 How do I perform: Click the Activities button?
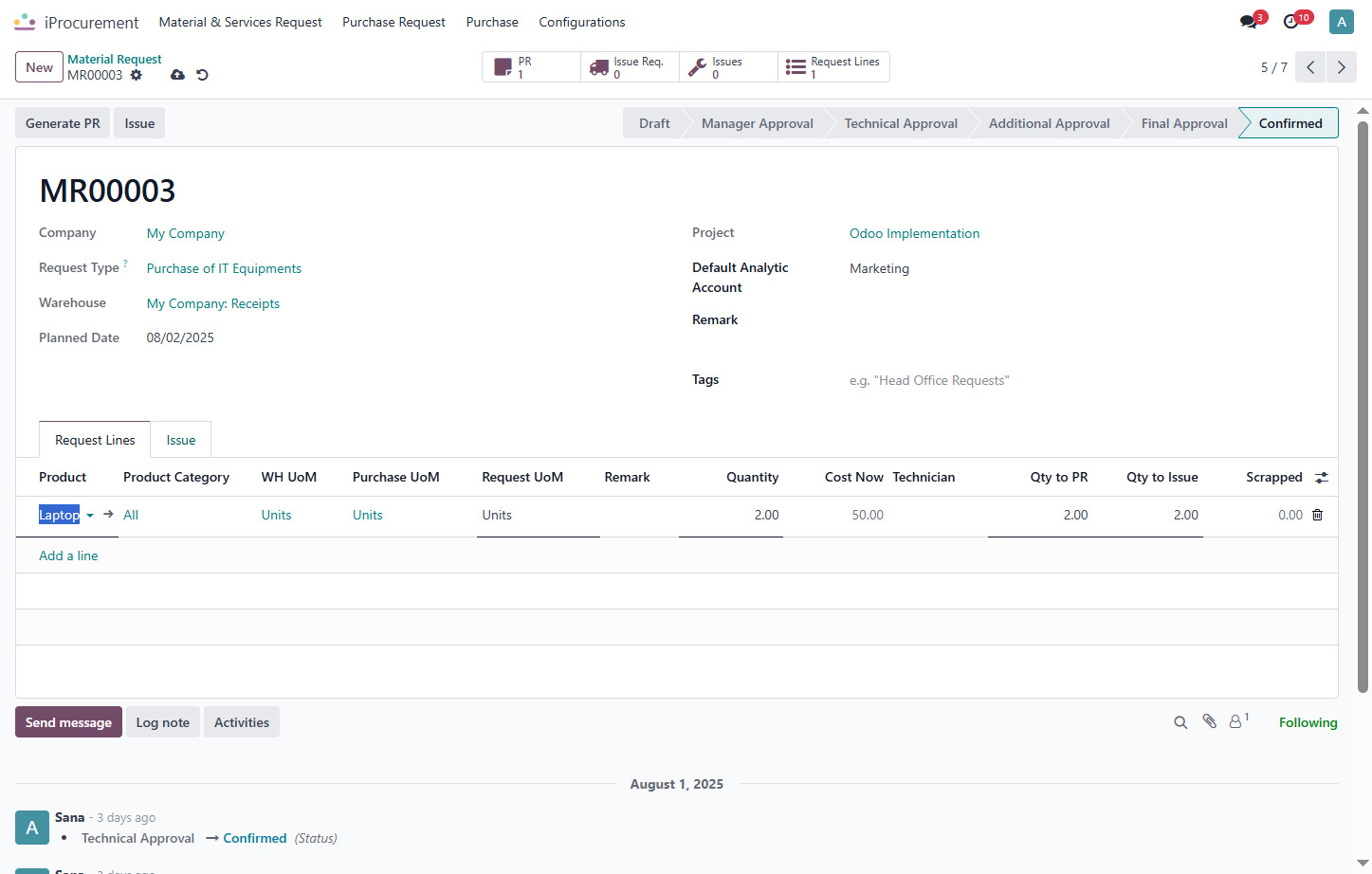pos(242,722)
